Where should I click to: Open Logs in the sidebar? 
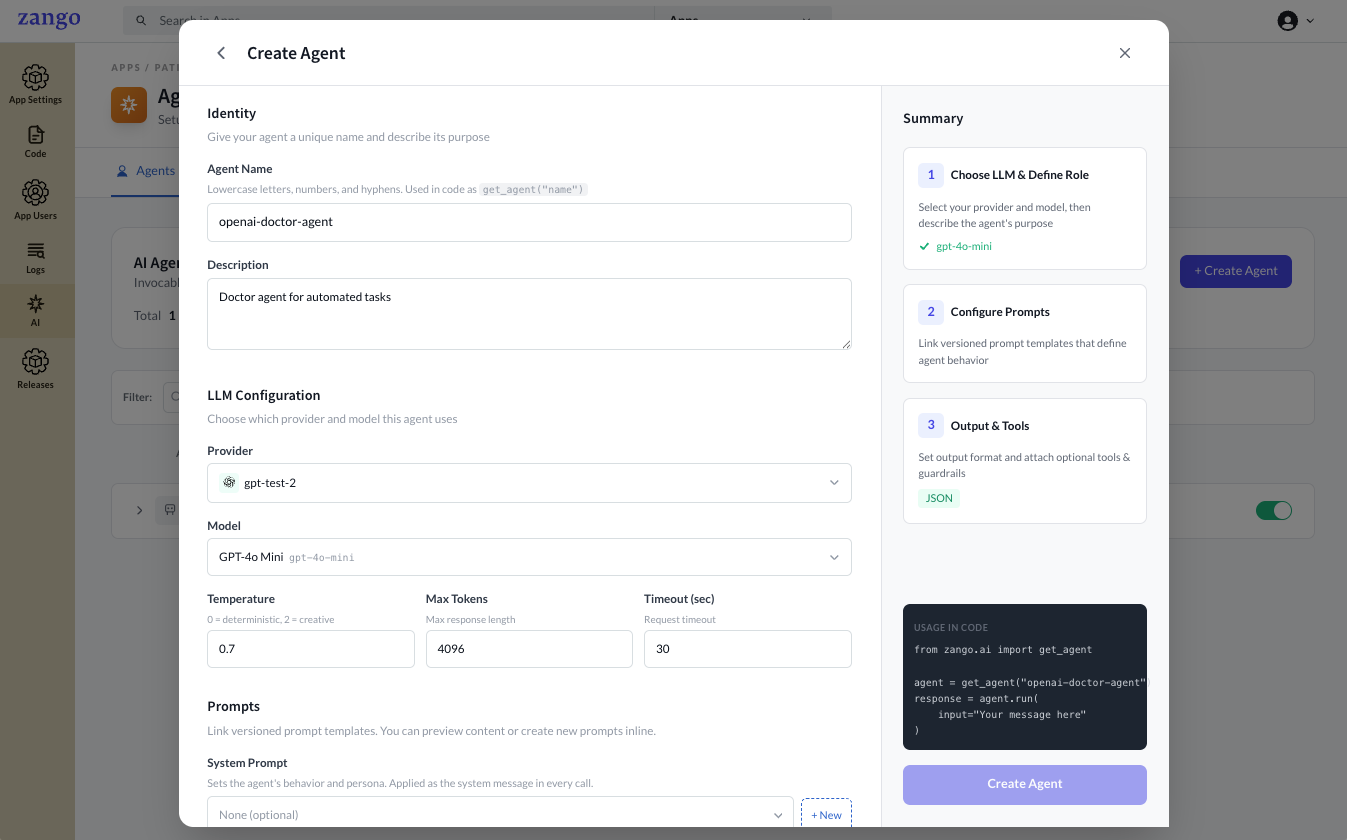point(36,258)
